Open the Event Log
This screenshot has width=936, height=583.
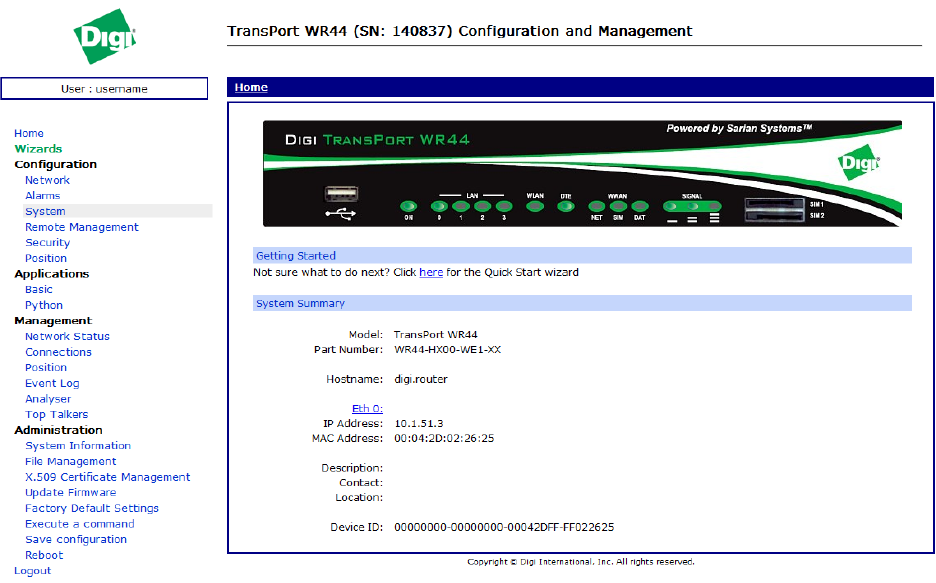tap(52, 383)
